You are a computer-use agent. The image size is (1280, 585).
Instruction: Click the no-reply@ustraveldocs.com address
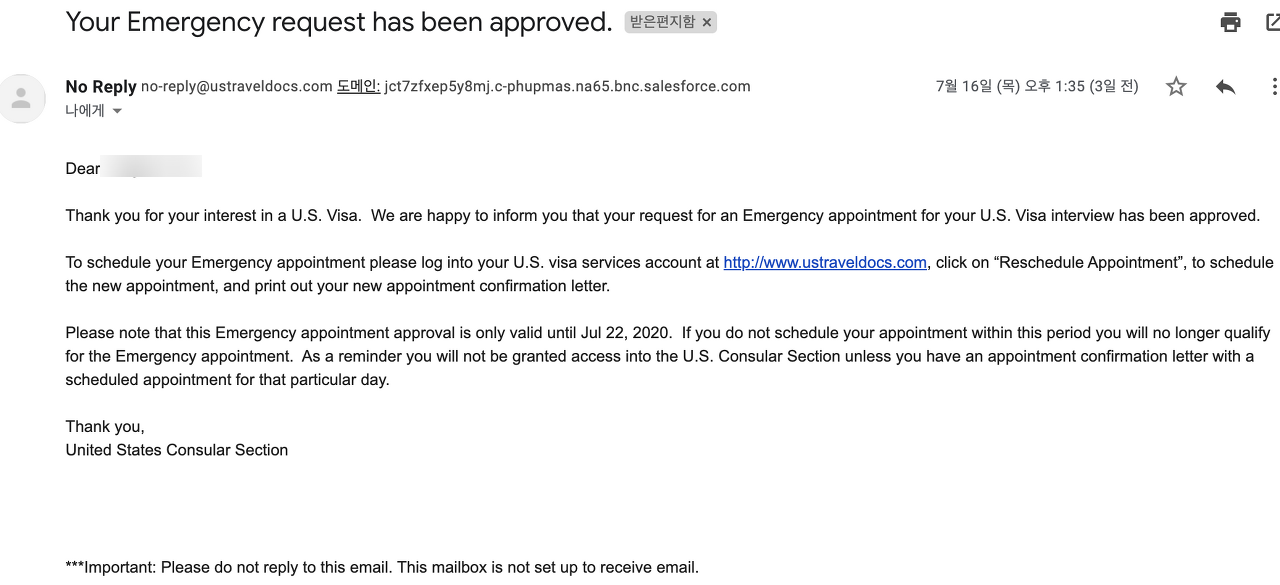(x=236, y=87)
